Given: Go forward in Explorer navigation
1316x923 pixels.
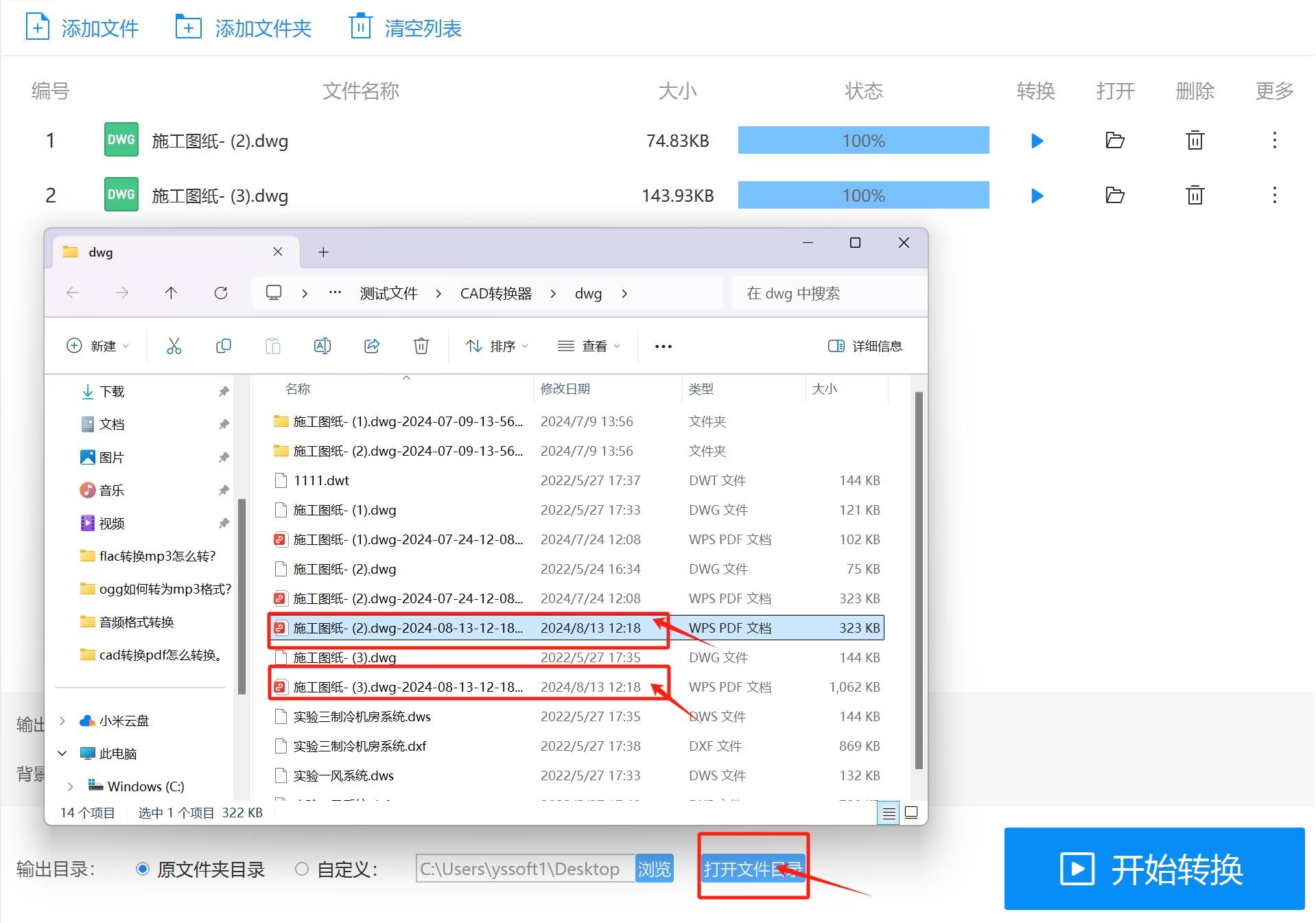Looking at the screenshot, I should click(122, 293).
